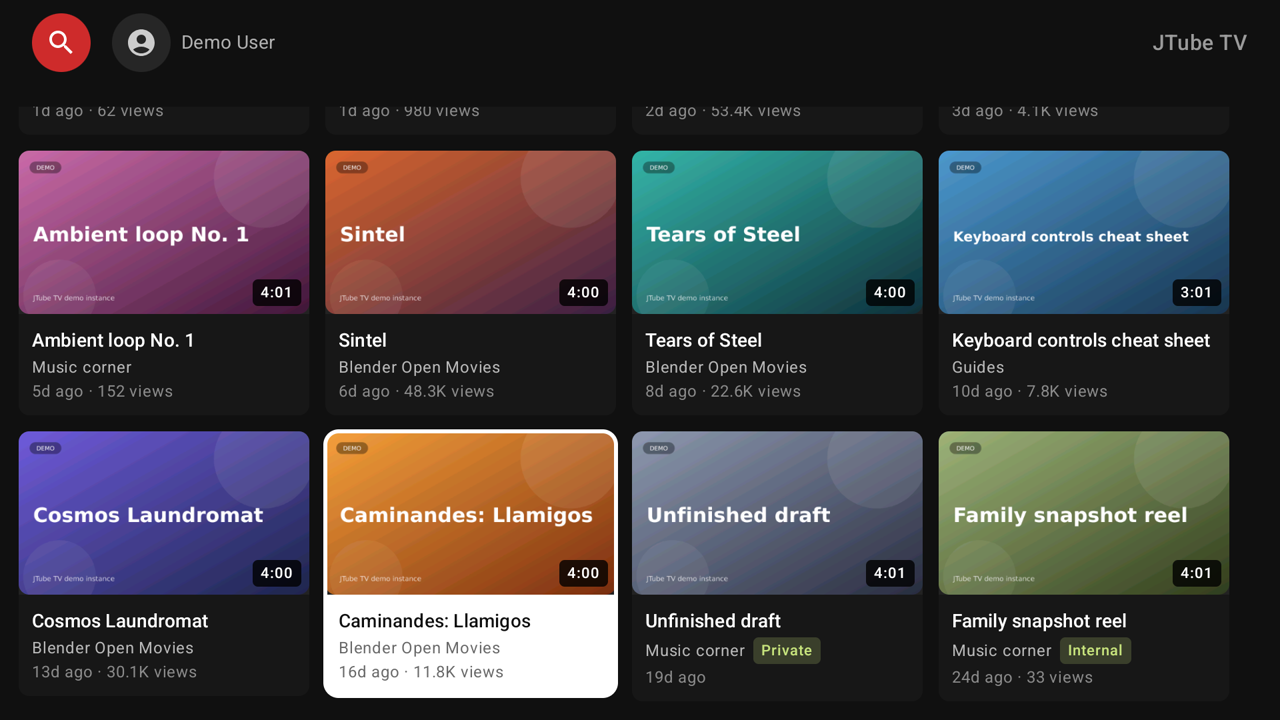1280x720 pixels.
Task: Click '16d ago · 11.8K views' text
Action: 421,672
